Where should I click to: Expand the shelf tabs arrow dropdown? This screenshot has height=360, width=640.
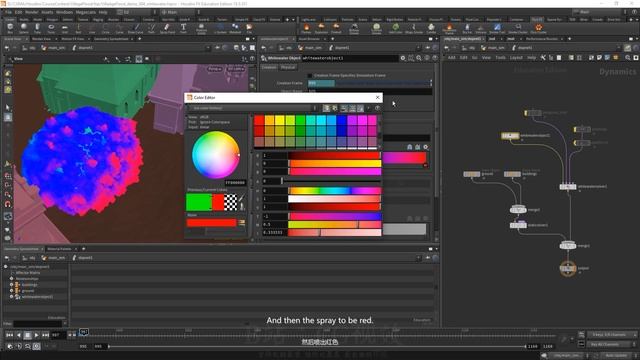click(293, 19)
